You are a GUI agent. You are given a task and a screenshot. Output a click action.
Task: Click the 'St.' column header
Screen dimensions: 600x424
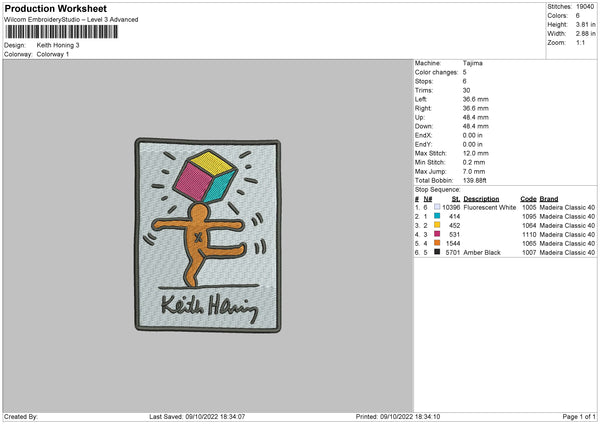click(456, 199)
